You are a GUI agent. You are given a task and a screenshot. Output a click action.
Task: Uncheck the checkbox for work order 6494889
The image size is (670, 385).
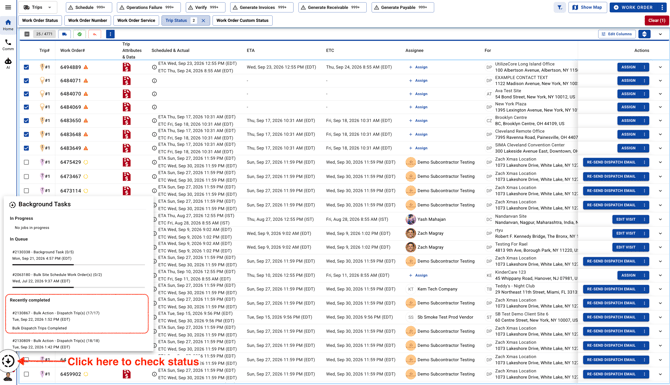(26, 67)
